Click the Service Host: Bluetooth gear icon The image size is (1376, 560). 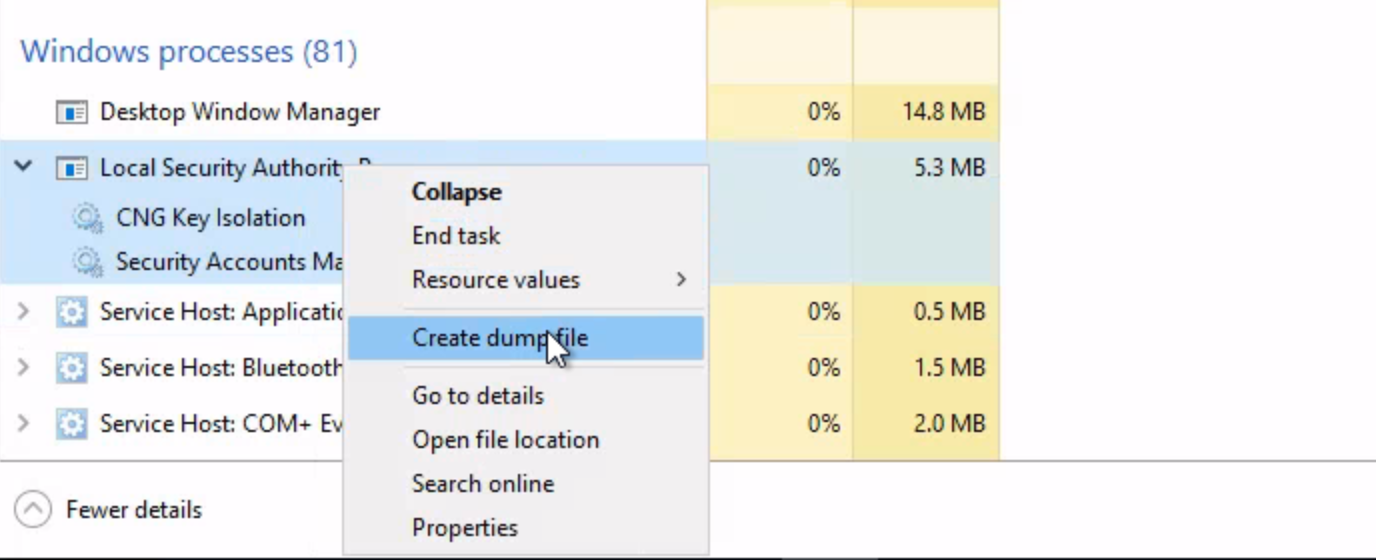click(71, 368)
